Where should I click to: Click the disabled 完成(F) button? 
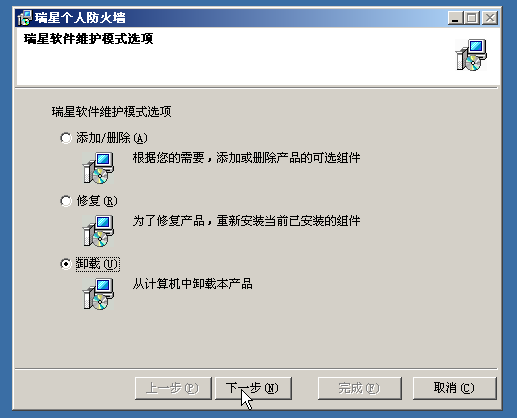click(360, 388)
